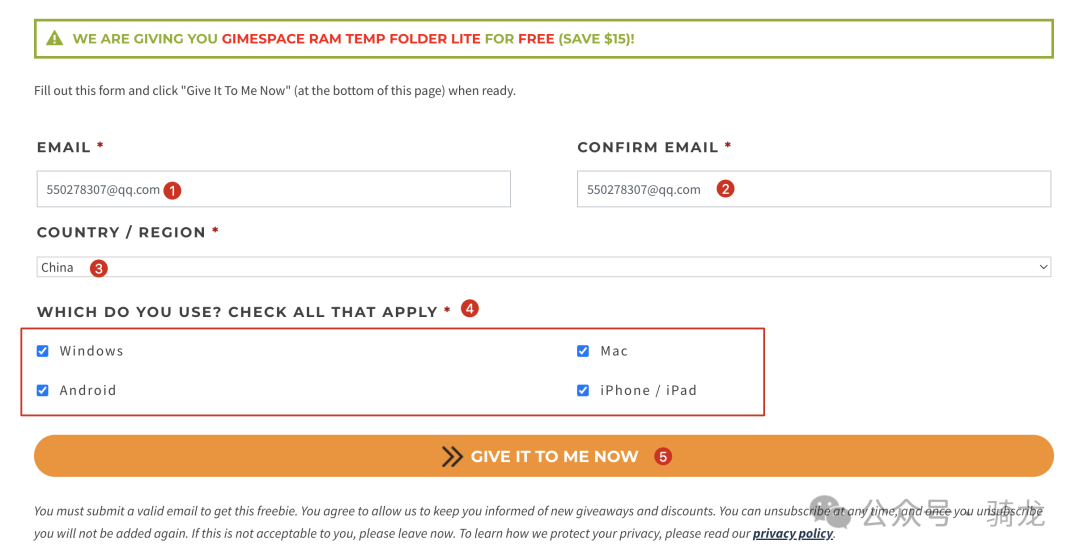Click the double chevron icon on orange button

452,456
